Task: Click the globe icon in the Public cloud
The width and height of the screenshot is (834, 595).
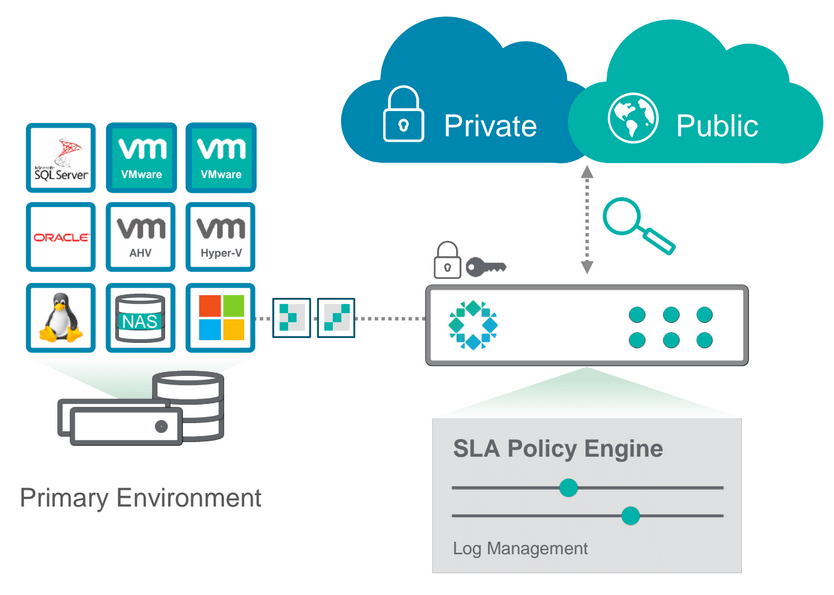Action: 632,118
